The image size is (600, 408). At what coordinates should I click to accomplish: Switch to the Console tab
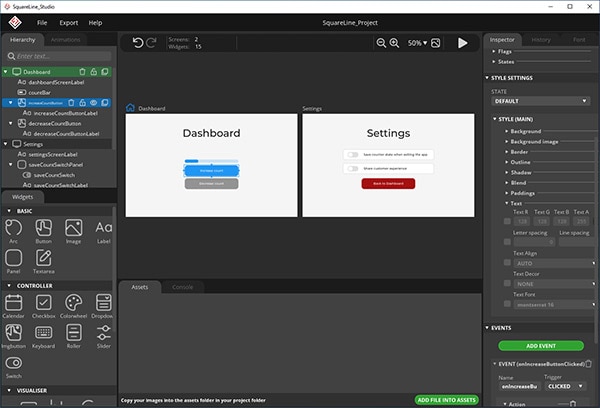click(x=183, y=287)
